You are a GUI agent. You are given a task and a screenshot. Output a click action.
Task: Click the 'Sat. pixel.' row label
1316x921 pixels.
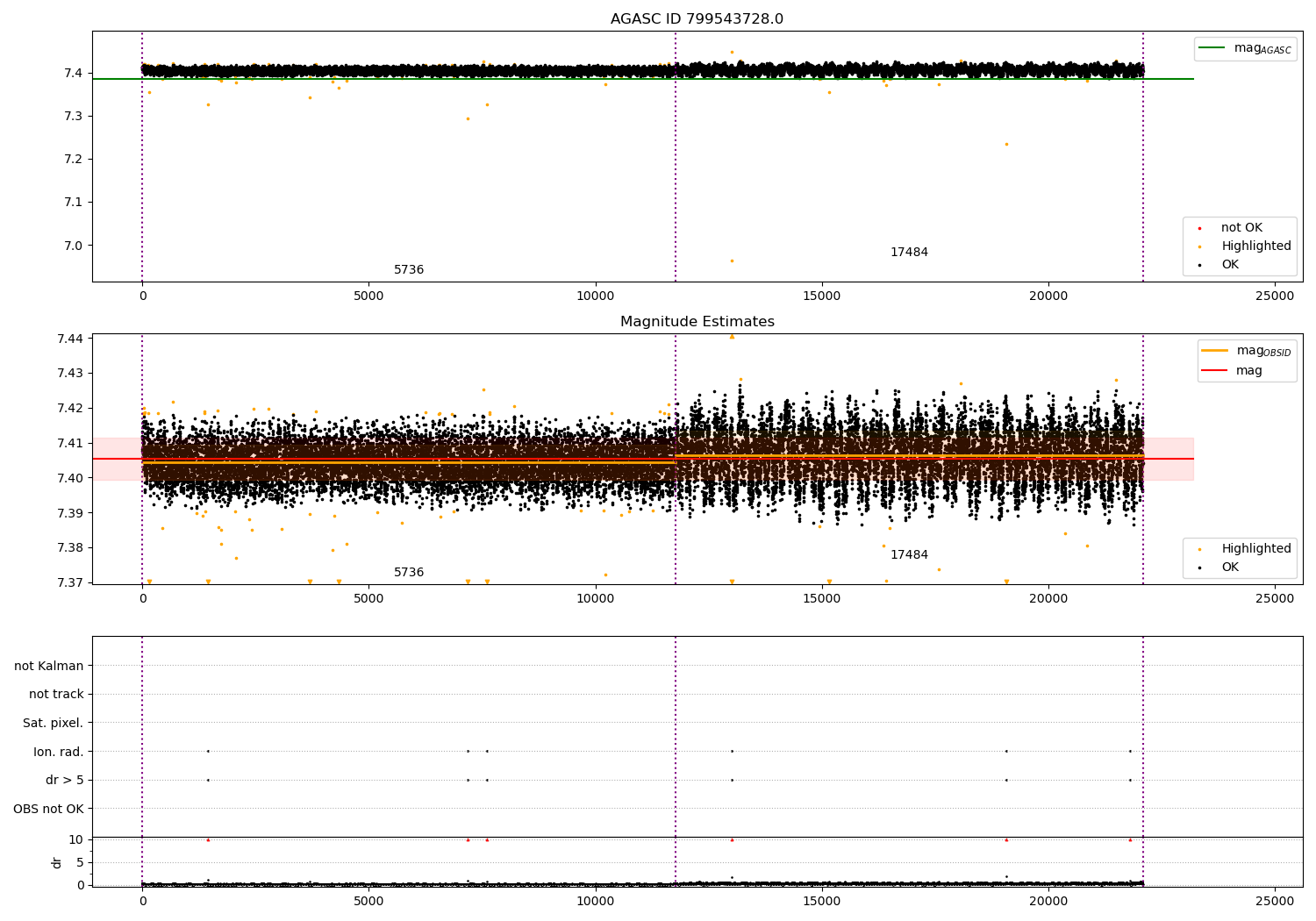[54, 724]
